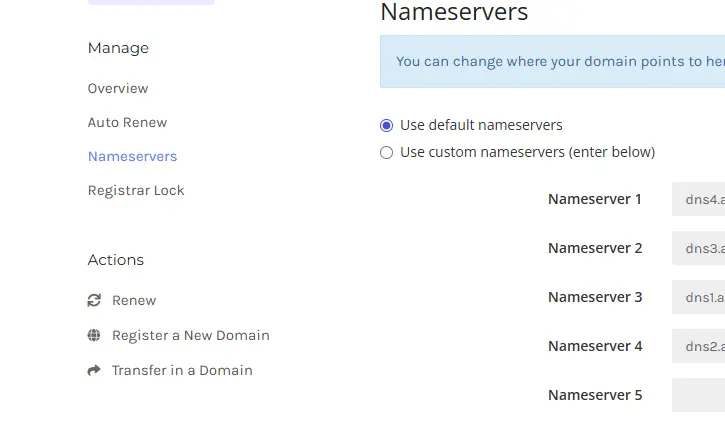Open the Overview page in the Manage menu
725x426 pixels.
coord(118,88)
